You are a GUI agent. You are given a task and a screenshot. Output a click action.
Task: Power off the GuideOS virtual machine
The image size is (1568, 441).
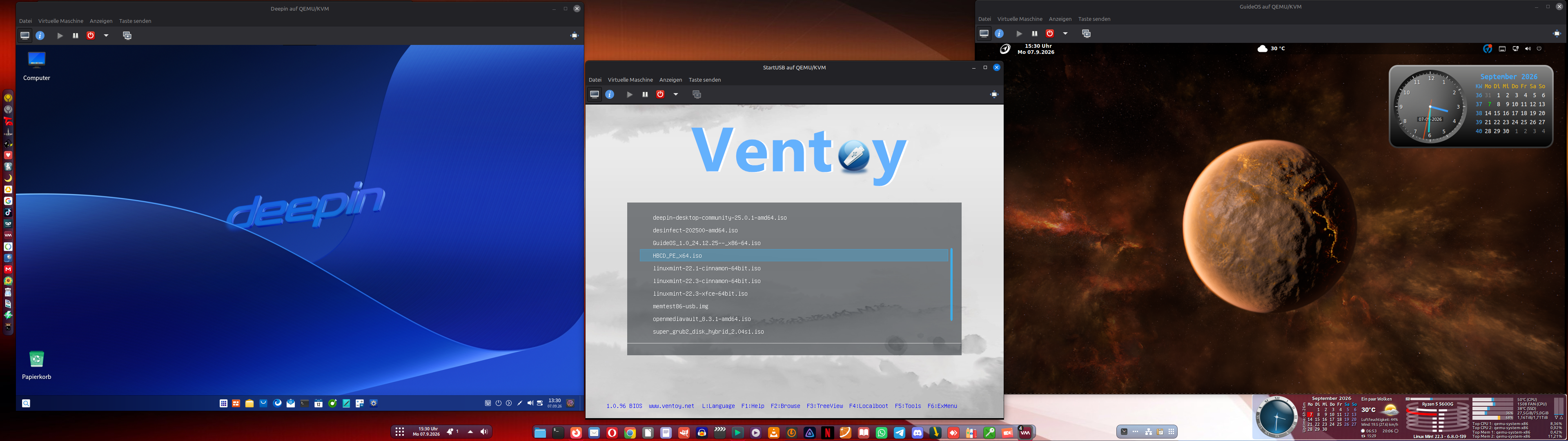click(x=1050, y=33)
